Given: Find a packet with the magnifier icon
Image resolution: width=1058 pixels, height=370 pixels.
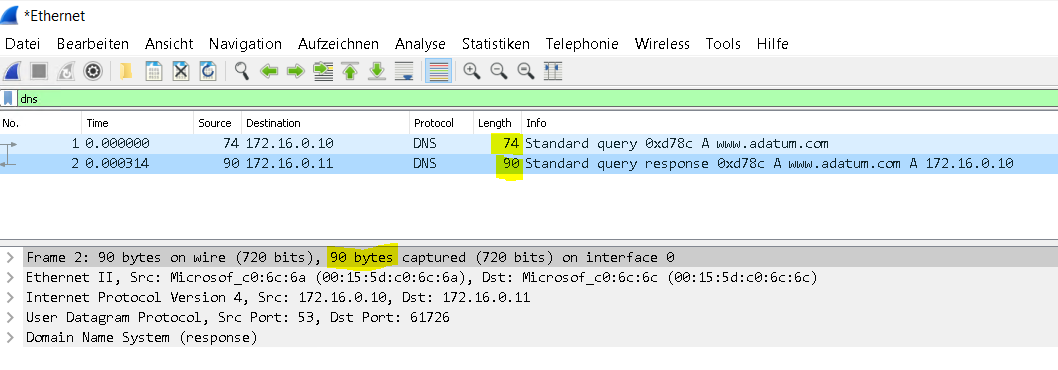Looking at the screenshot, I should click(242, 71).
